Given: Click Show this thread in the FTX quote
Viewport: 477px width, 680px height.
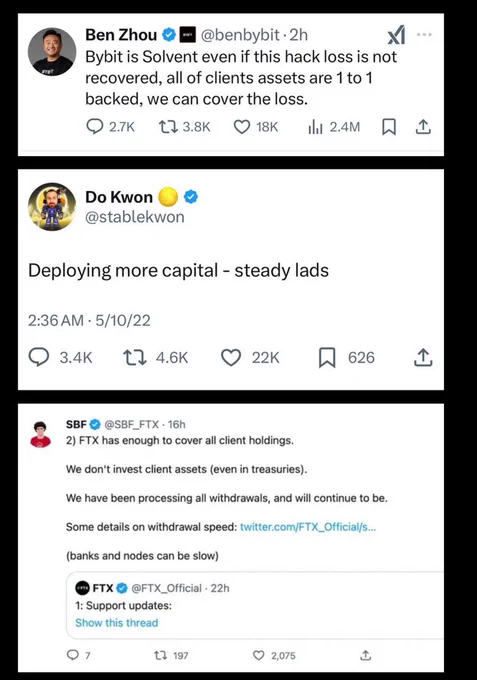Looking at the screenshot, I should pos(117,623).
